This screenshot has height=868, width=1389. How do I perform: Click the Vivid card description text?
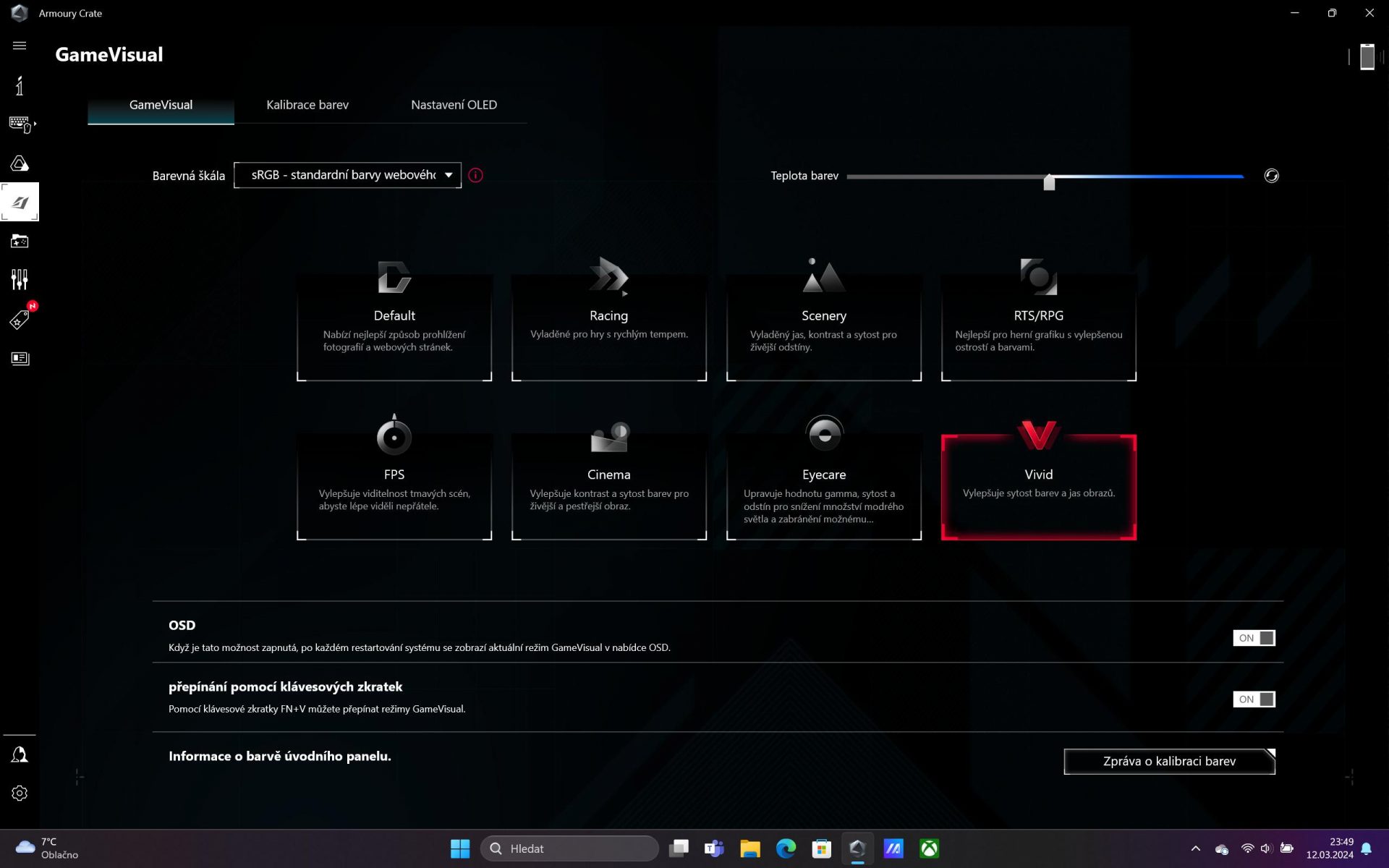pos(1038,493)
